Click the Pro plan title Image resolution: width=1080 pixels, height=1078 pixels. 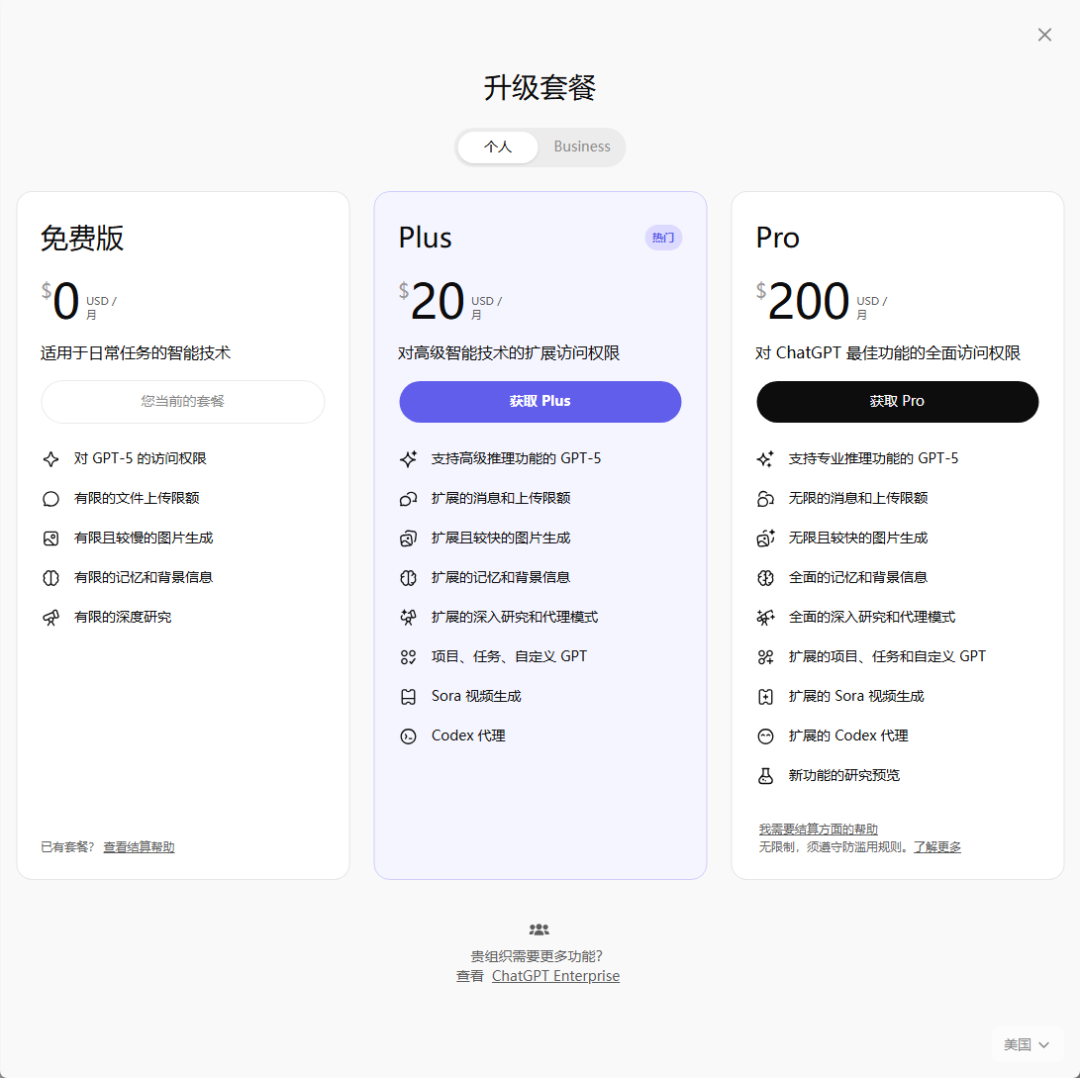[x=778, y=238]
